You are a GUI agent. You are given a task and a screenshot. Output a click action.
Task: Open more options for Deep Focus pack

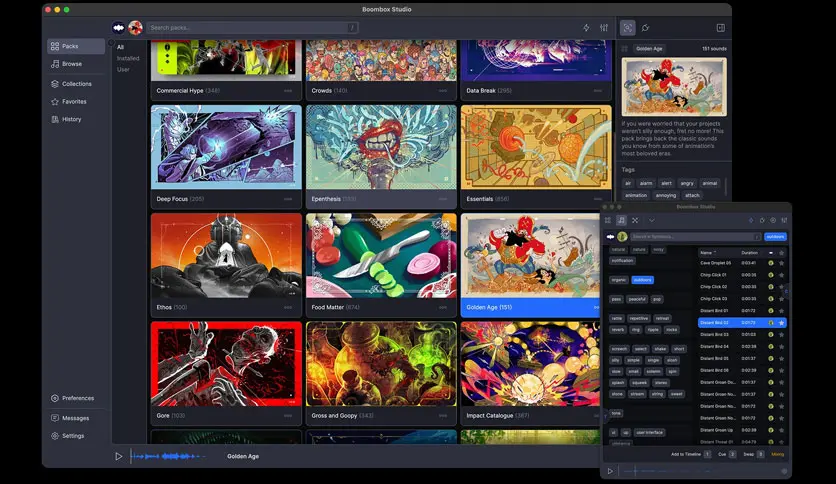point(288,199)
